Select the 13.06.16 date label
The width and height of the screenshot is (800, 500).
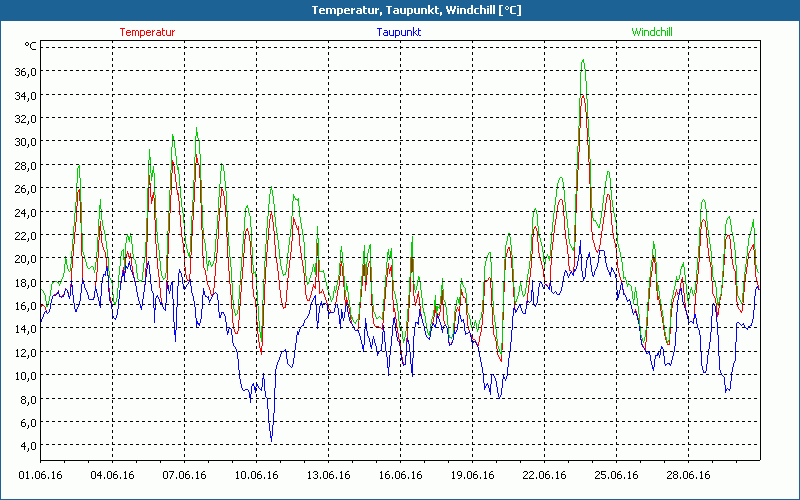(328, 475)
